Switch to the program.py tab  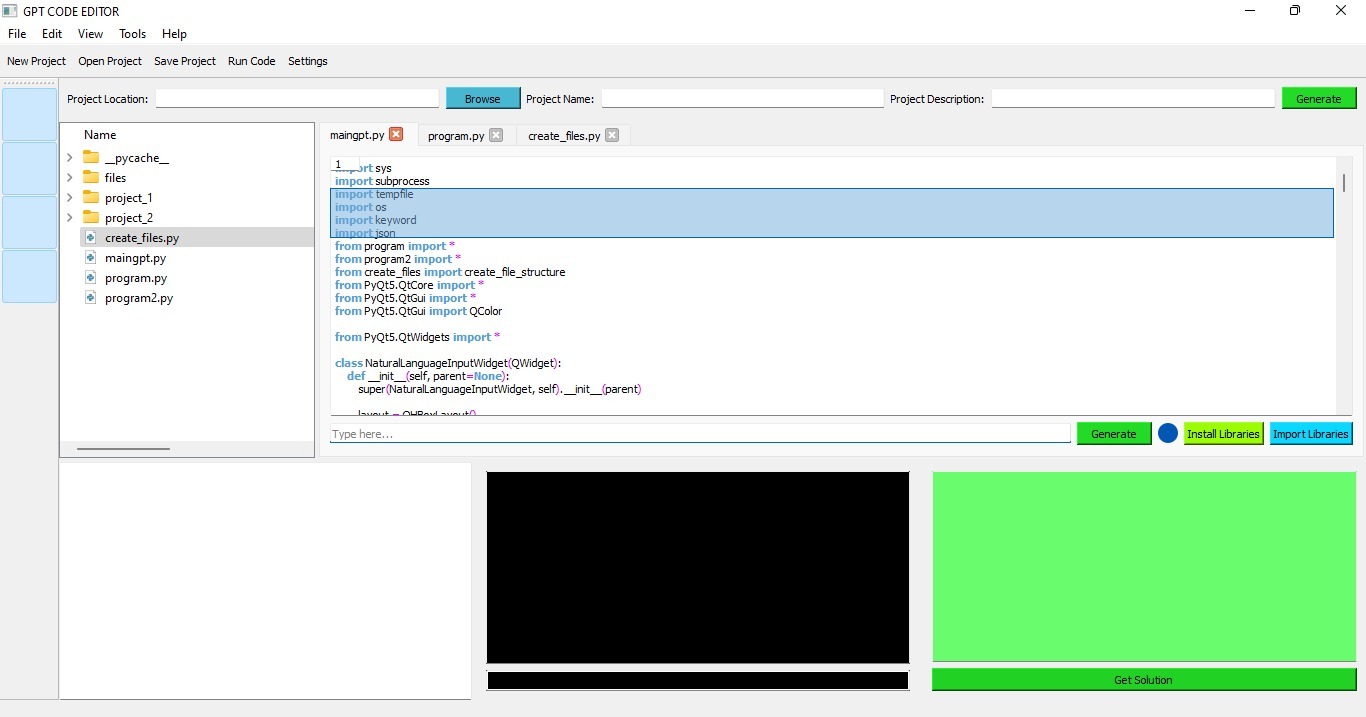pos(455,136)
